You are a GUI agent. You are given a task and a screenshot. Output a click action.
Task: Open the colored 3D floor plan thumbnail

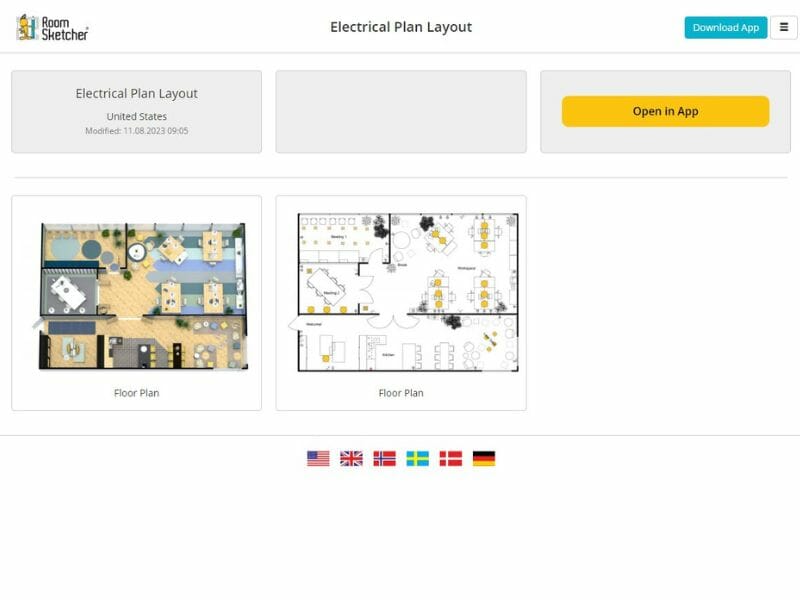[136, 292]
